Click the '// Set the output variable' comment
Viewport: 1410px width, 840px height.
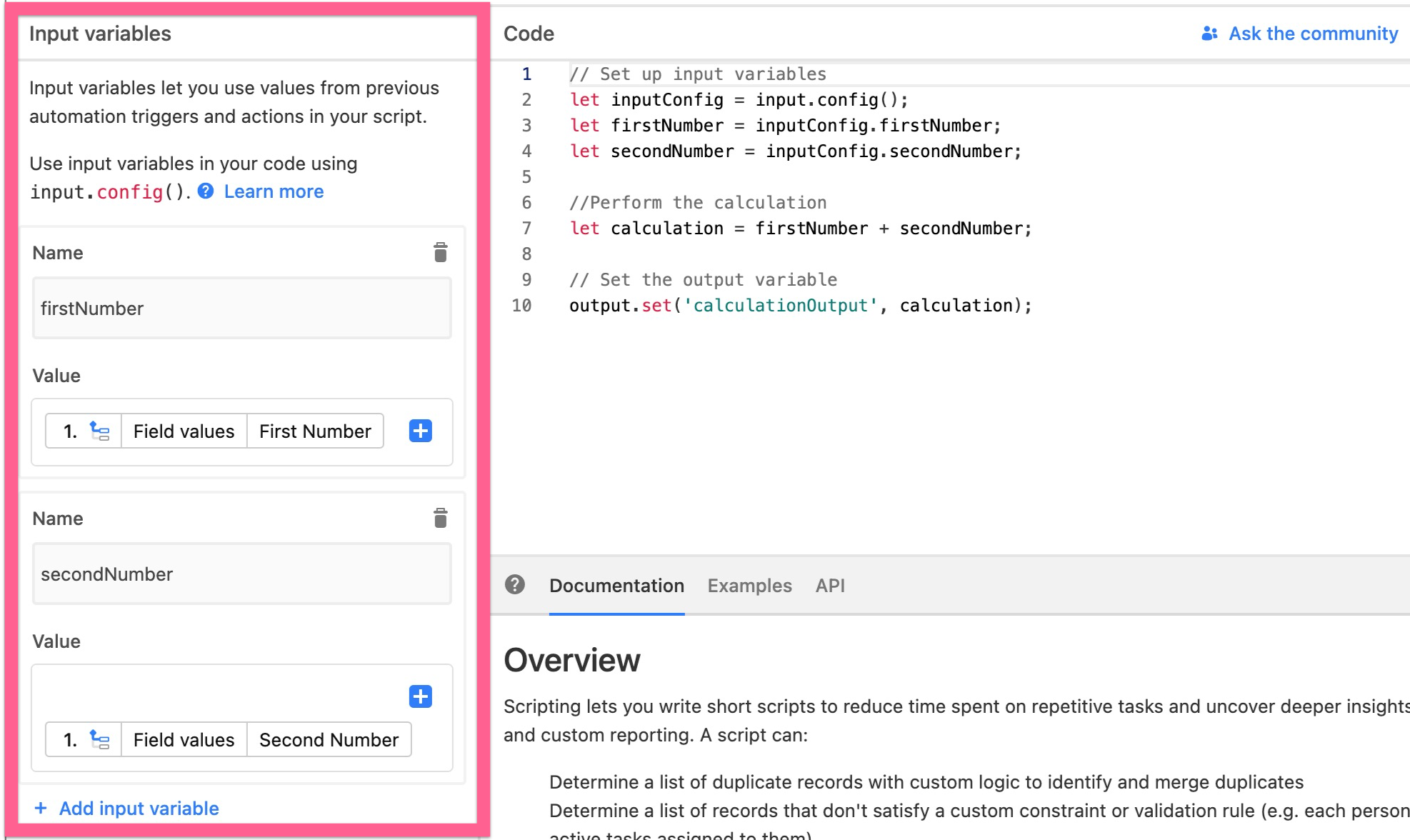pyautogui.click(x=703, y=280)
